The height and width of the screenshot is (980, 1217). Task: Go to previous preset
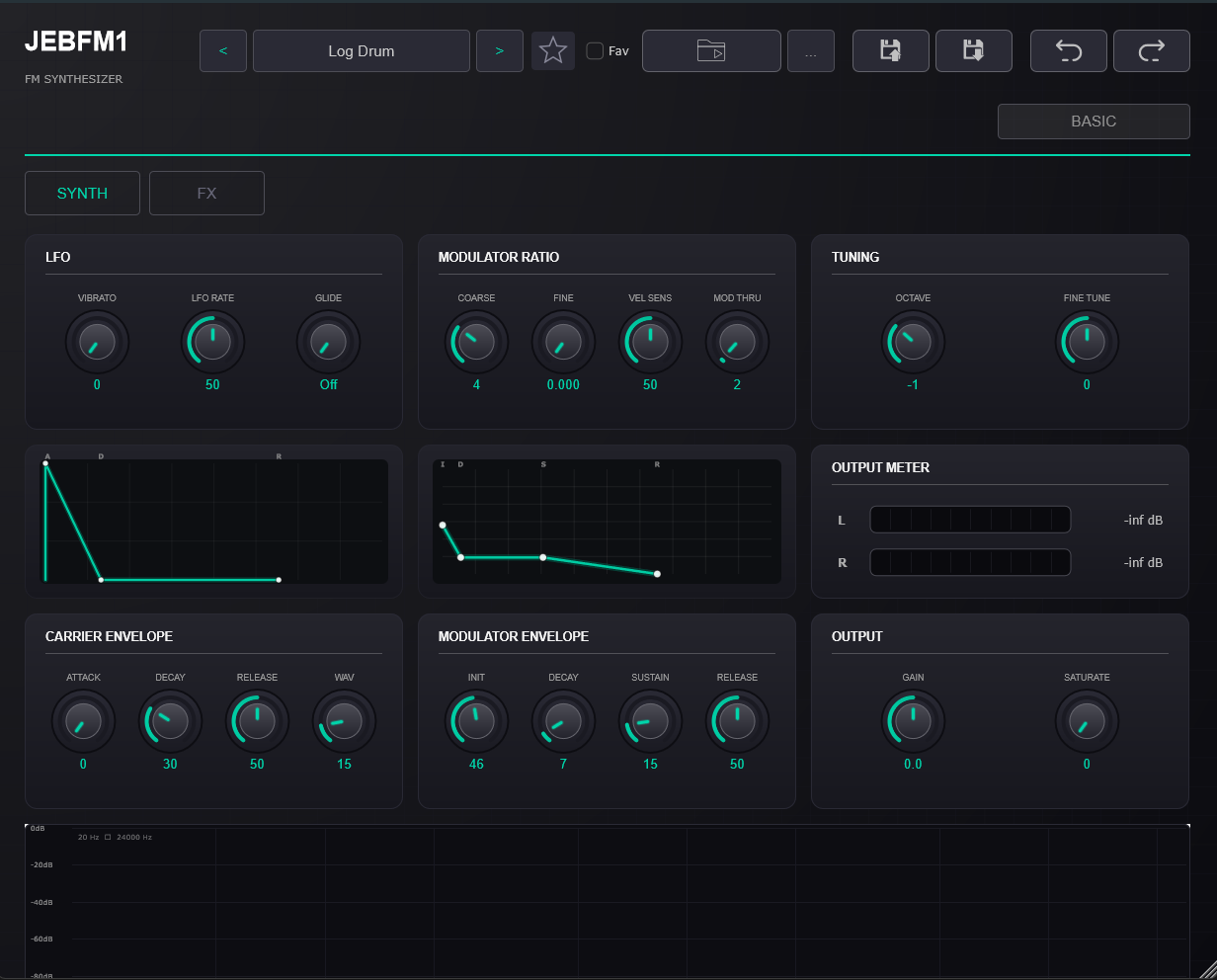tap(223, 51)
